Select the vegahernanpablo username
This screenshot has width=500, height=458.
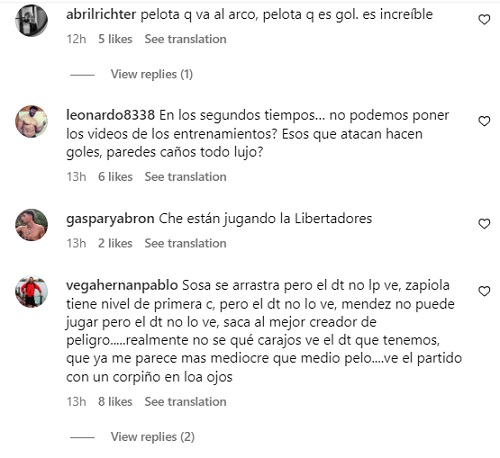point(122,286)
